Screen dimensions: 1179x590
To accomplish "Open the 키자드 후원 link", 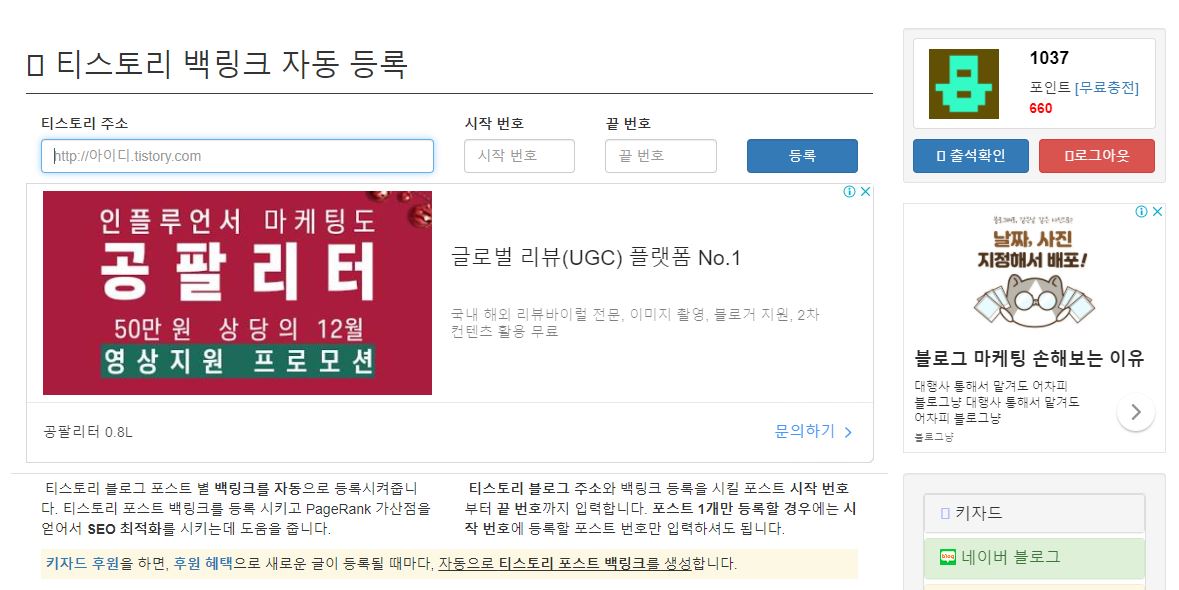I will click(82, 563).
